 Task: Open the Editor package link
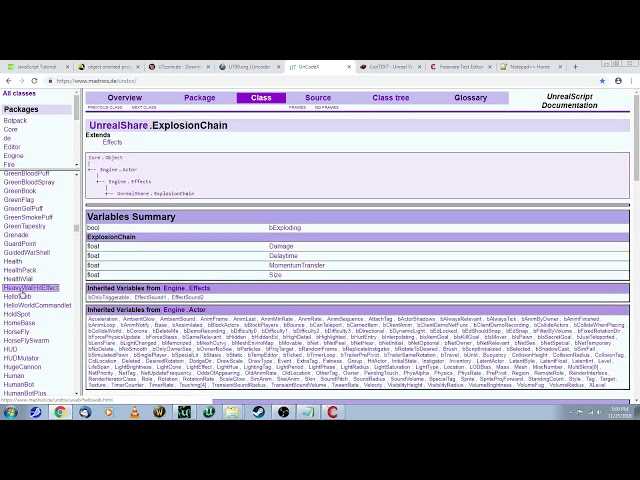(x=12, y=147)
